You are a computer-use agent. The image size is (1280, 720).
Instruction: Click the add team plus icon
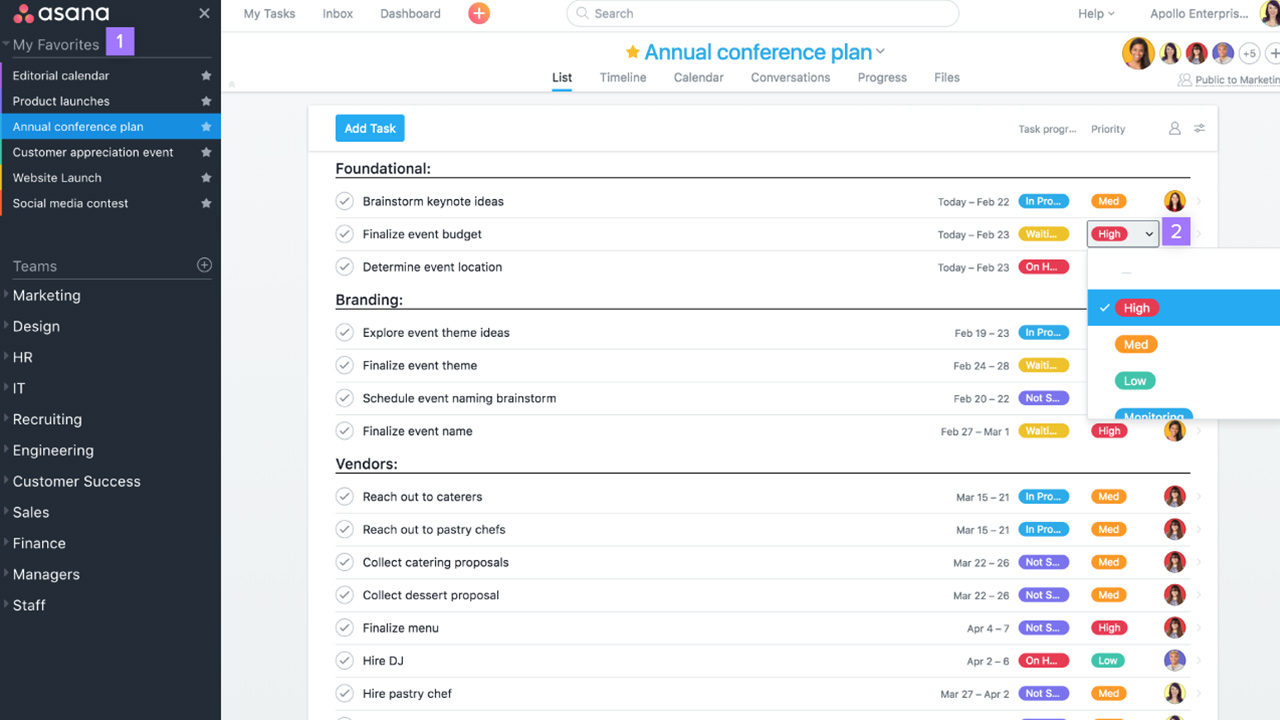coord(204,265)
